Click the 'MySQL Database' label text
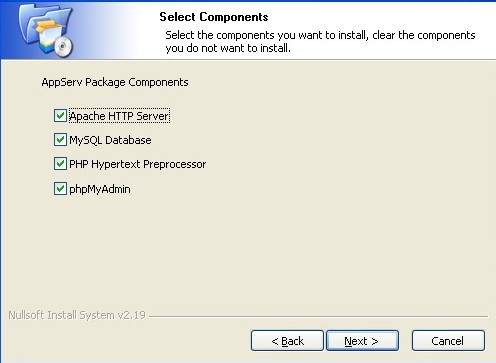The image size is (496, 363). [110, 140]
